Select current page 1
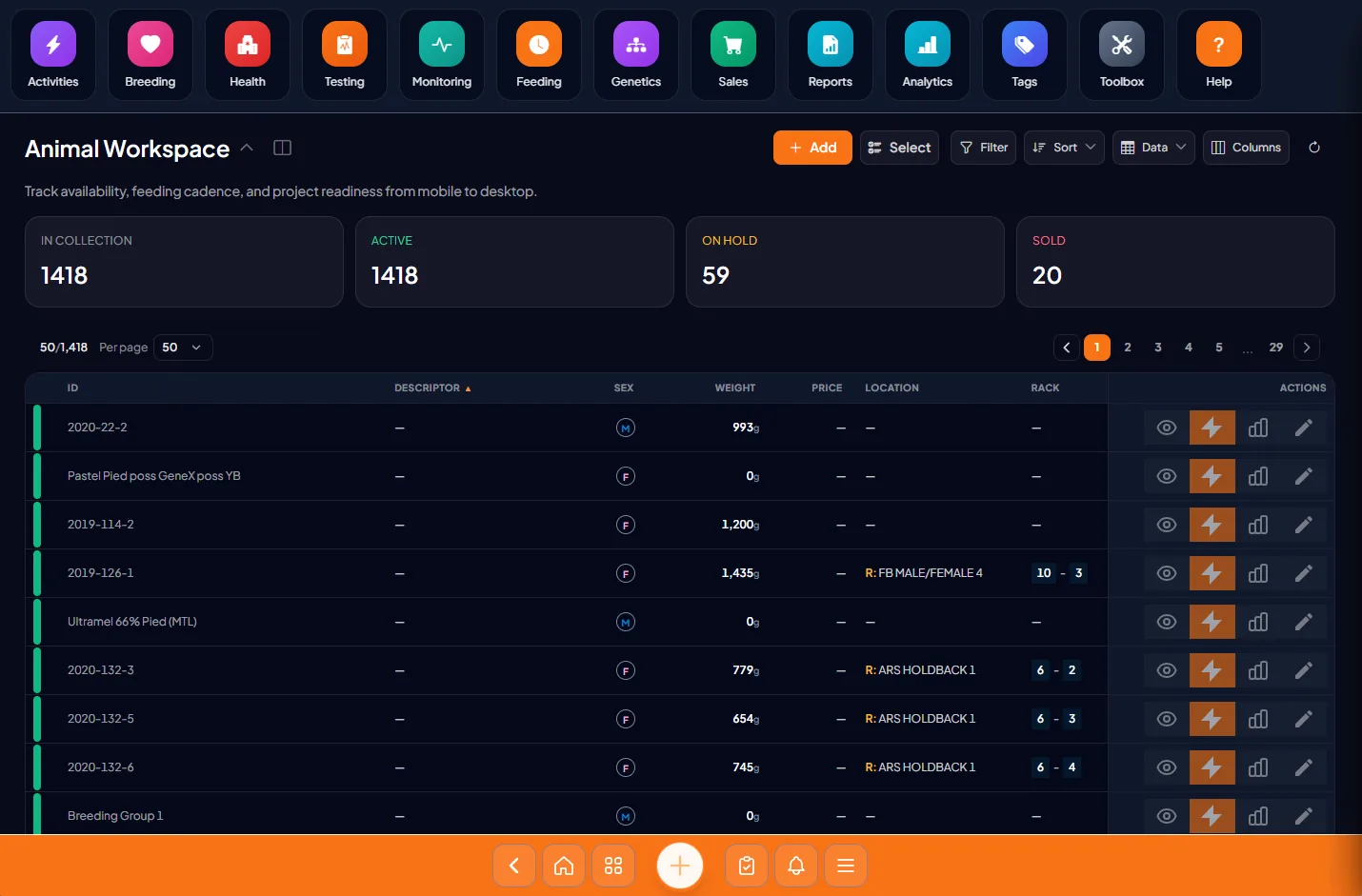The height and width of the screenshot is (896, 1362). point(1097,348)
